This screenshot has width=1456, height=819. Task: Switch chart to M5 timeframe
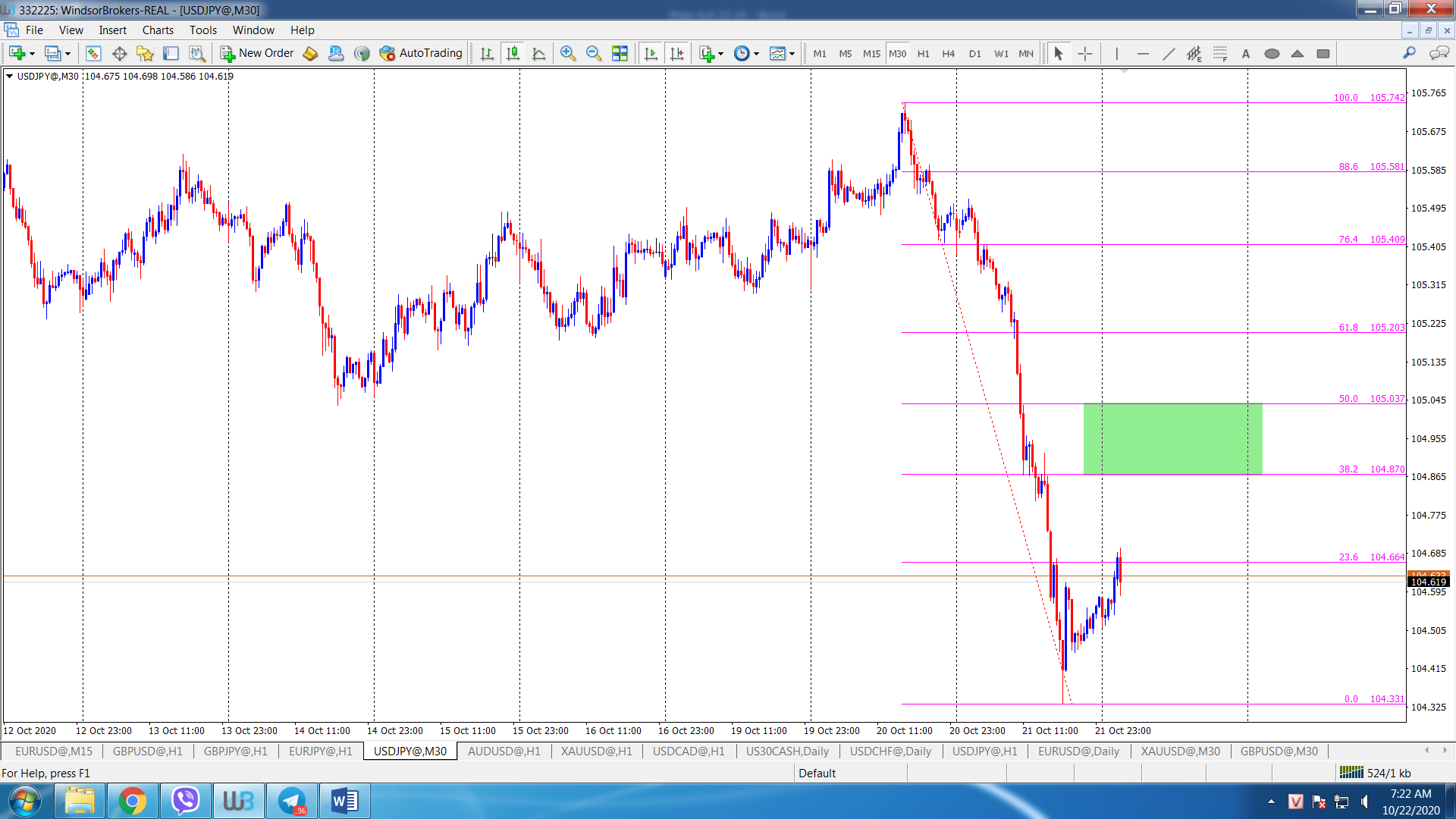point(846,53)
